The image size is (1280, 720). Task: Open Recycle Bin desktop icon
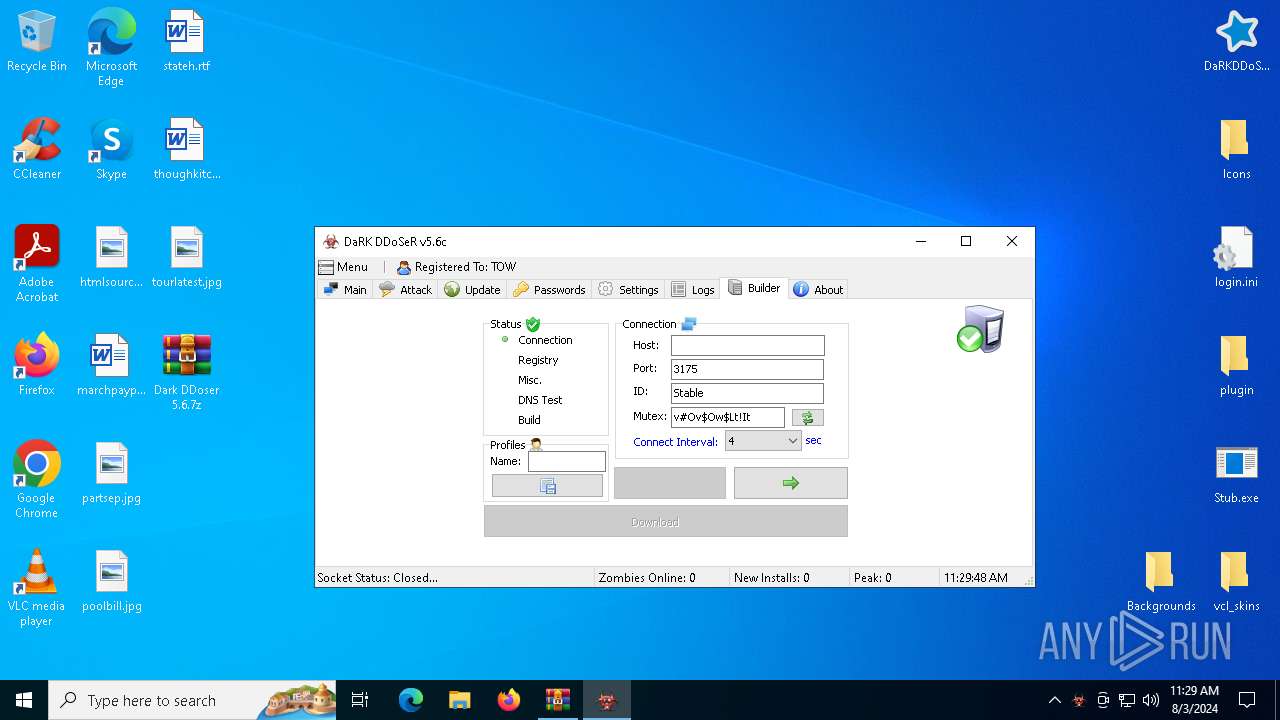tap(37, 42)
